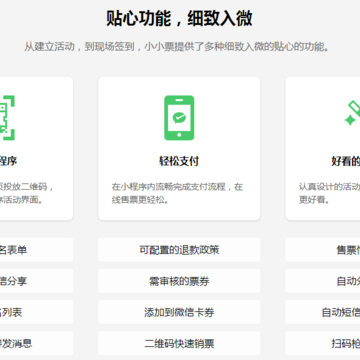Image resolution: width=360 pixels, height=360 pixels.
Task: Select the 售票 feature tile
Action: (x=323, y=250)
